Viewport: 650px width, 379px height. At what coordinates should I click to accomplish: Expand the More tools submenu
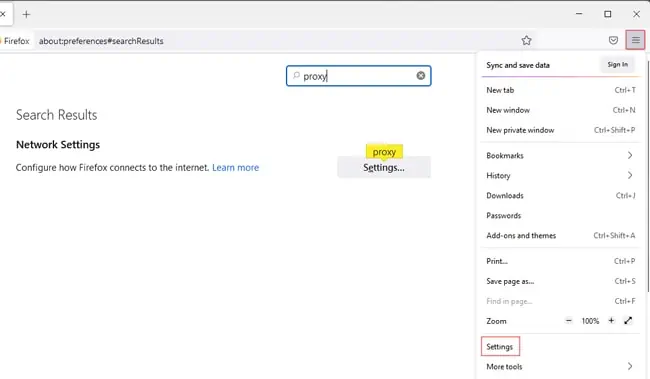(560, 367)
